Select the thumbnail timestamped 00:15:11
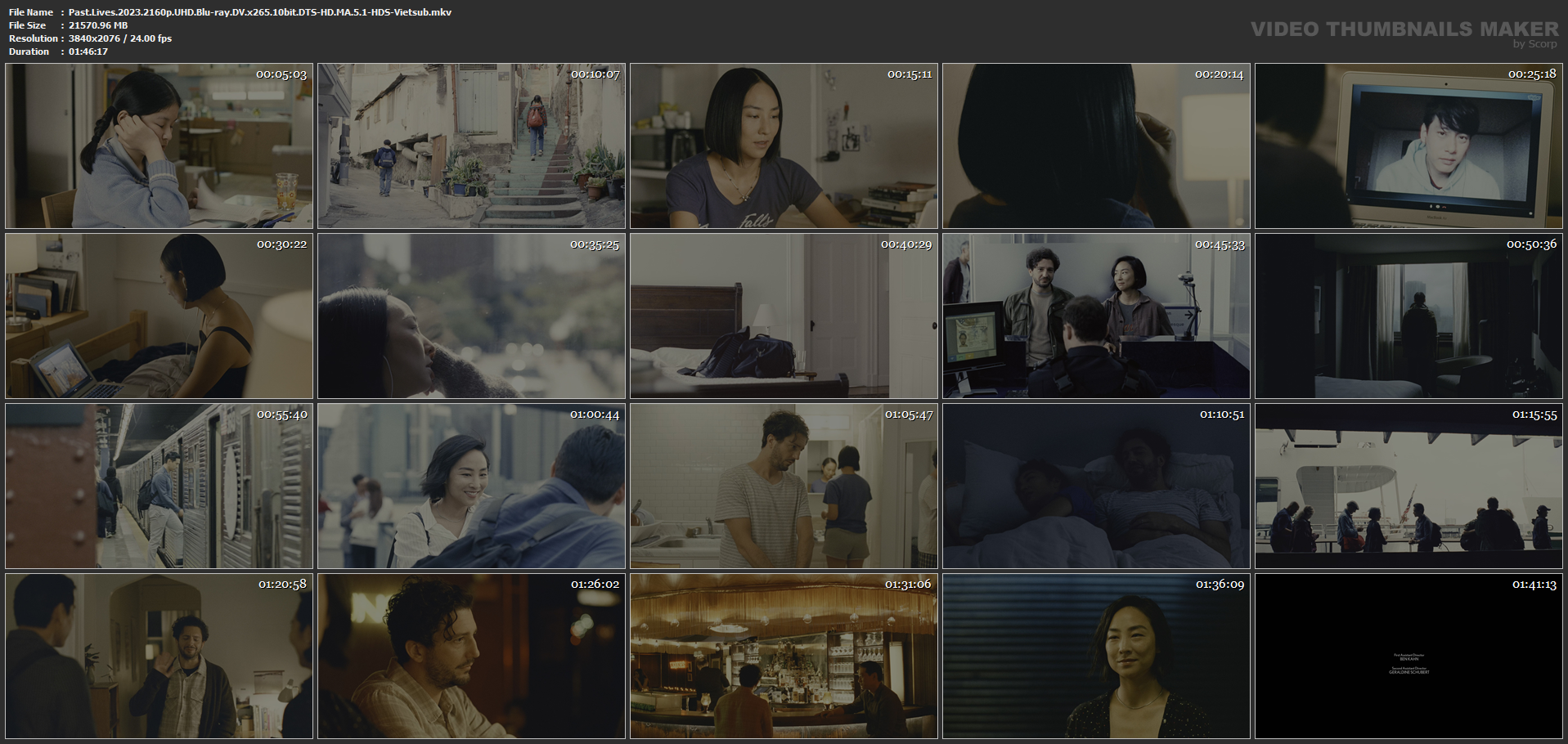 click(784, 146)
